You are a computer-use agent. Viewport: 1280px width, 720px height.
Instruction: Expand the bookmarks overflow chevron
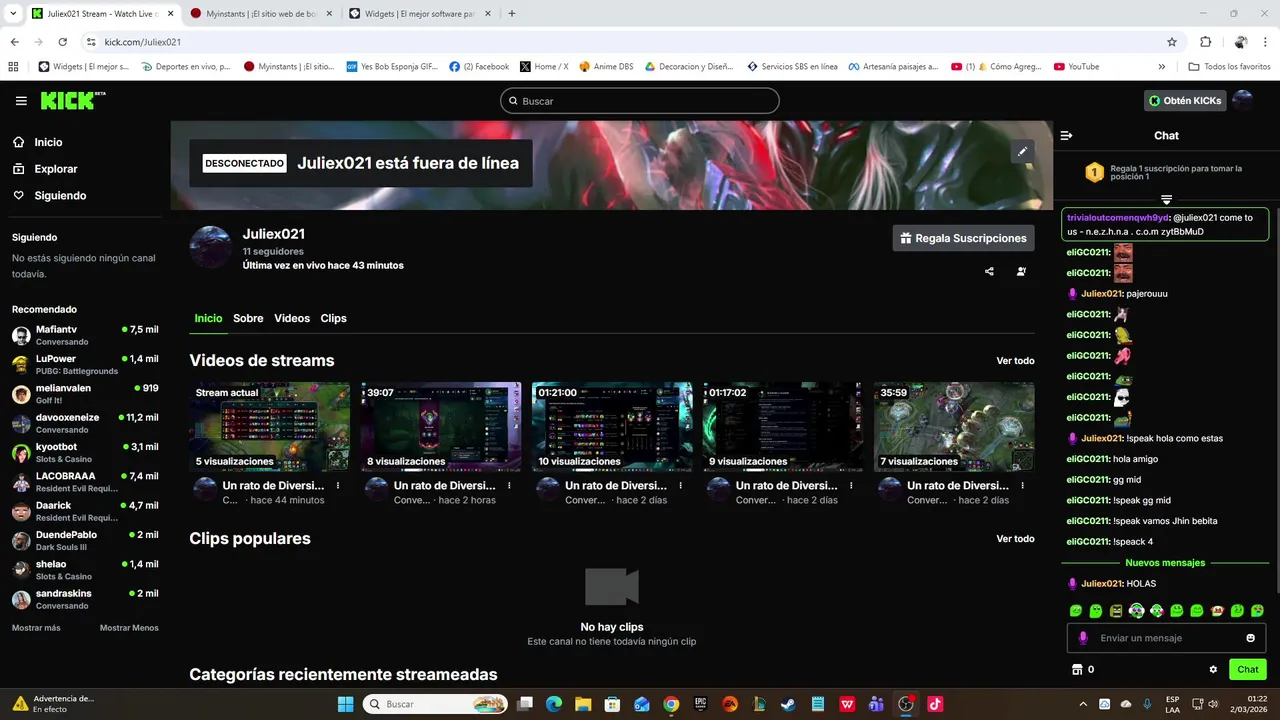point(1161,67)
